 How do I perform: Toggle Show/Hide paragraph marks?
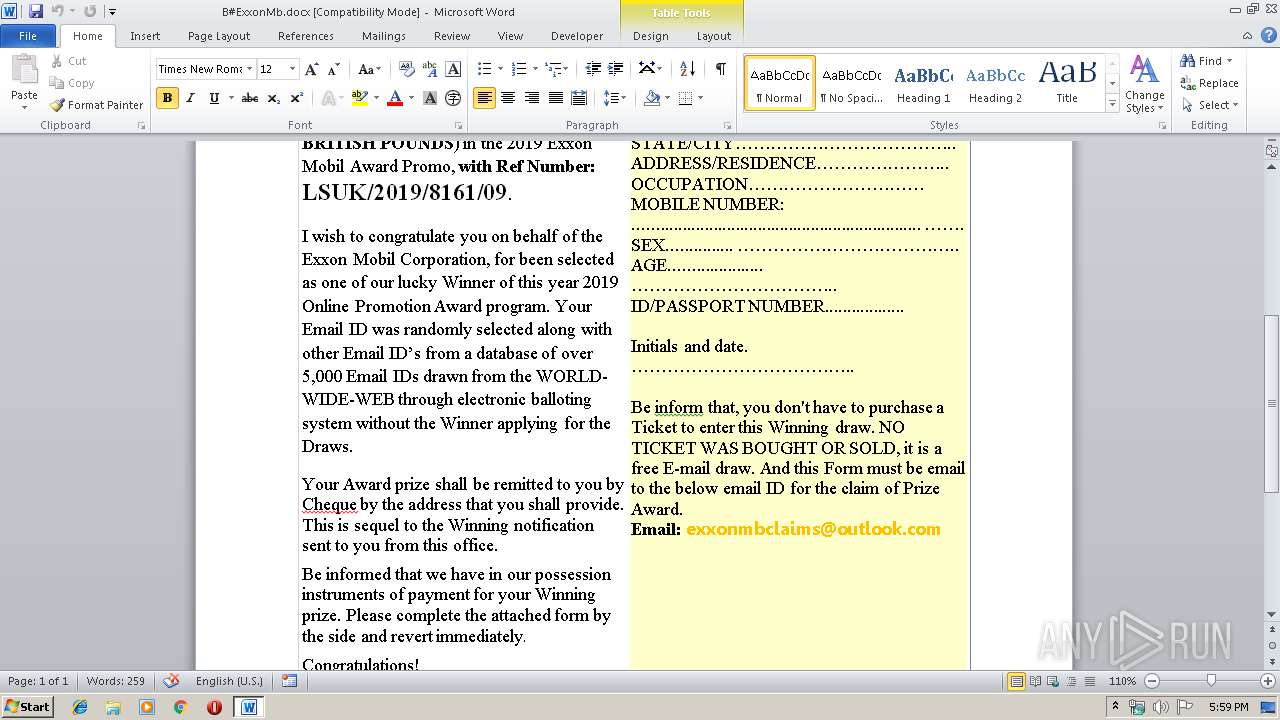click(x=720, y=69)
